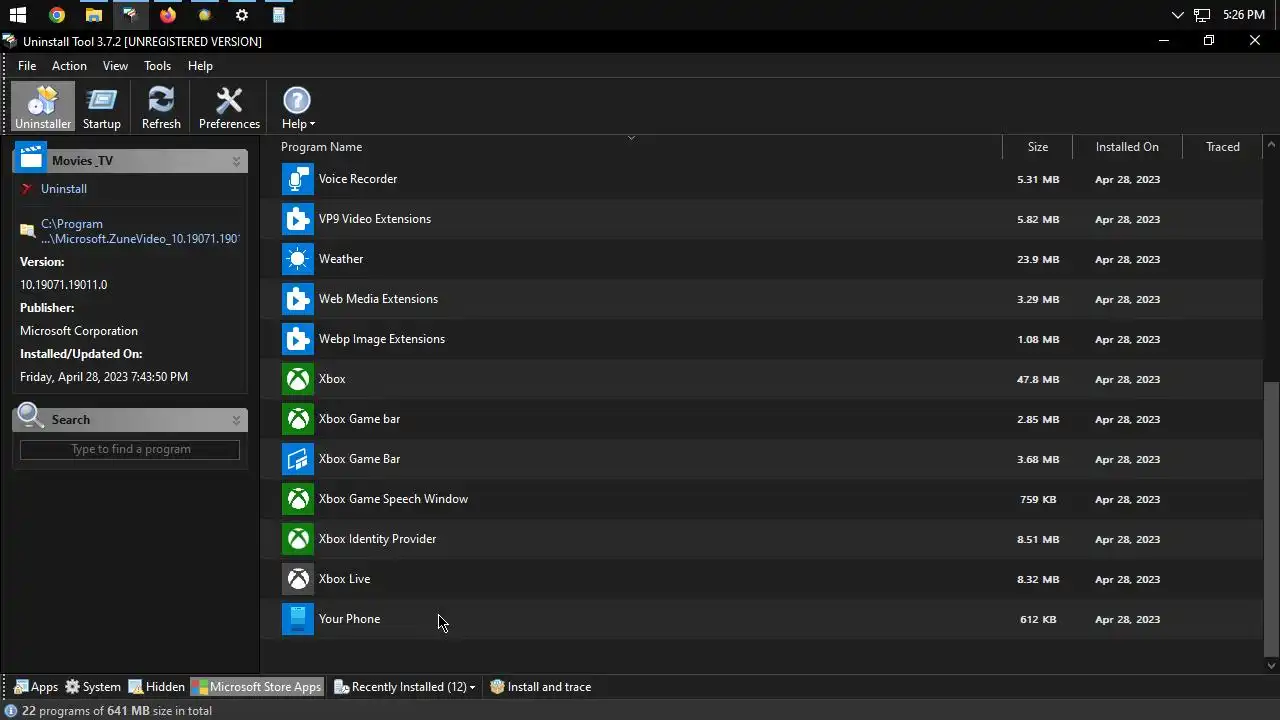Click the 5:26 PM taskbar clock
This screenshot has width=1280, height=720.
pyautogui.click(x=1244, y=15)
